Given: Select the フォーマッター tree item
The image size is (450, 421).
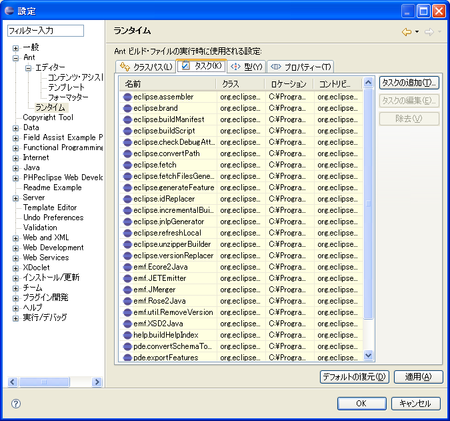Looking at the screenshot, I should tap(68, 97).
